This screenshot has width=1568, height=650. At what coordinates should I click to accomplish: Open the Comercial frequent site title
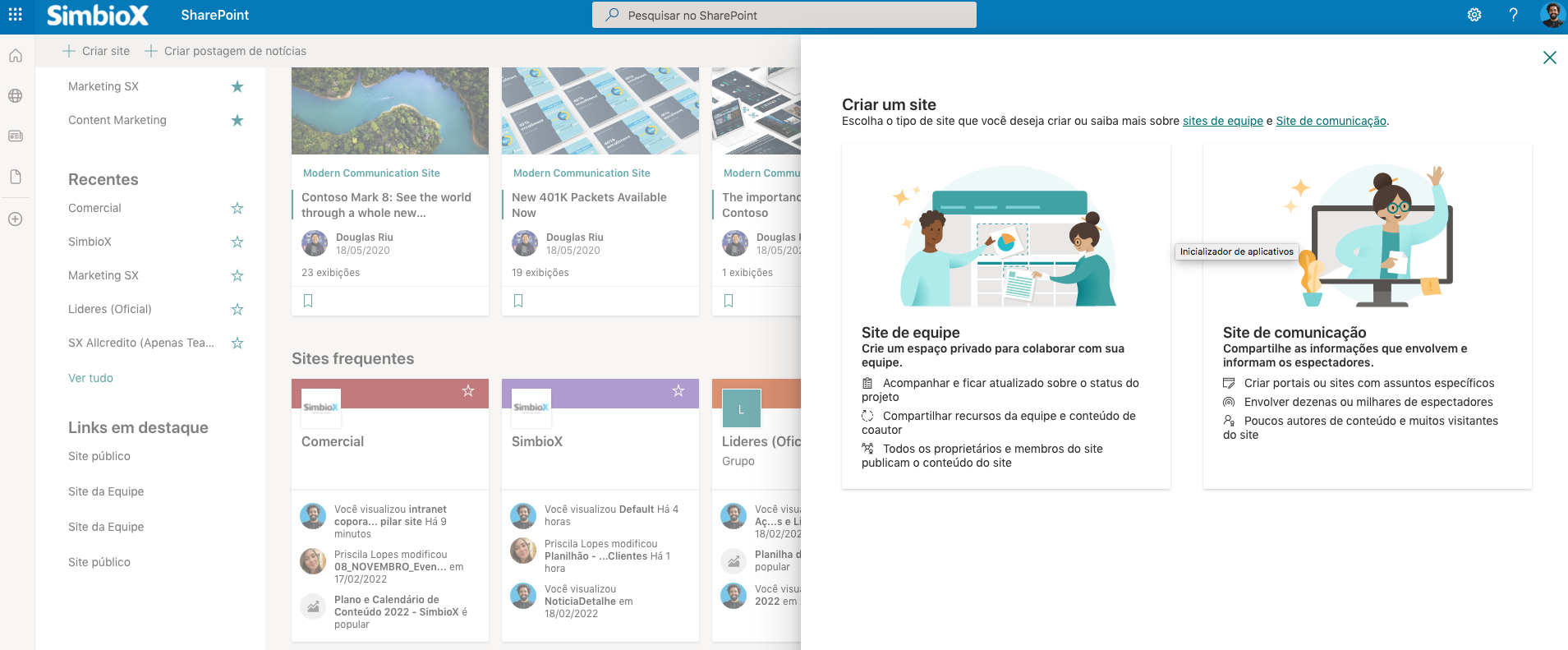coord(333,441)
